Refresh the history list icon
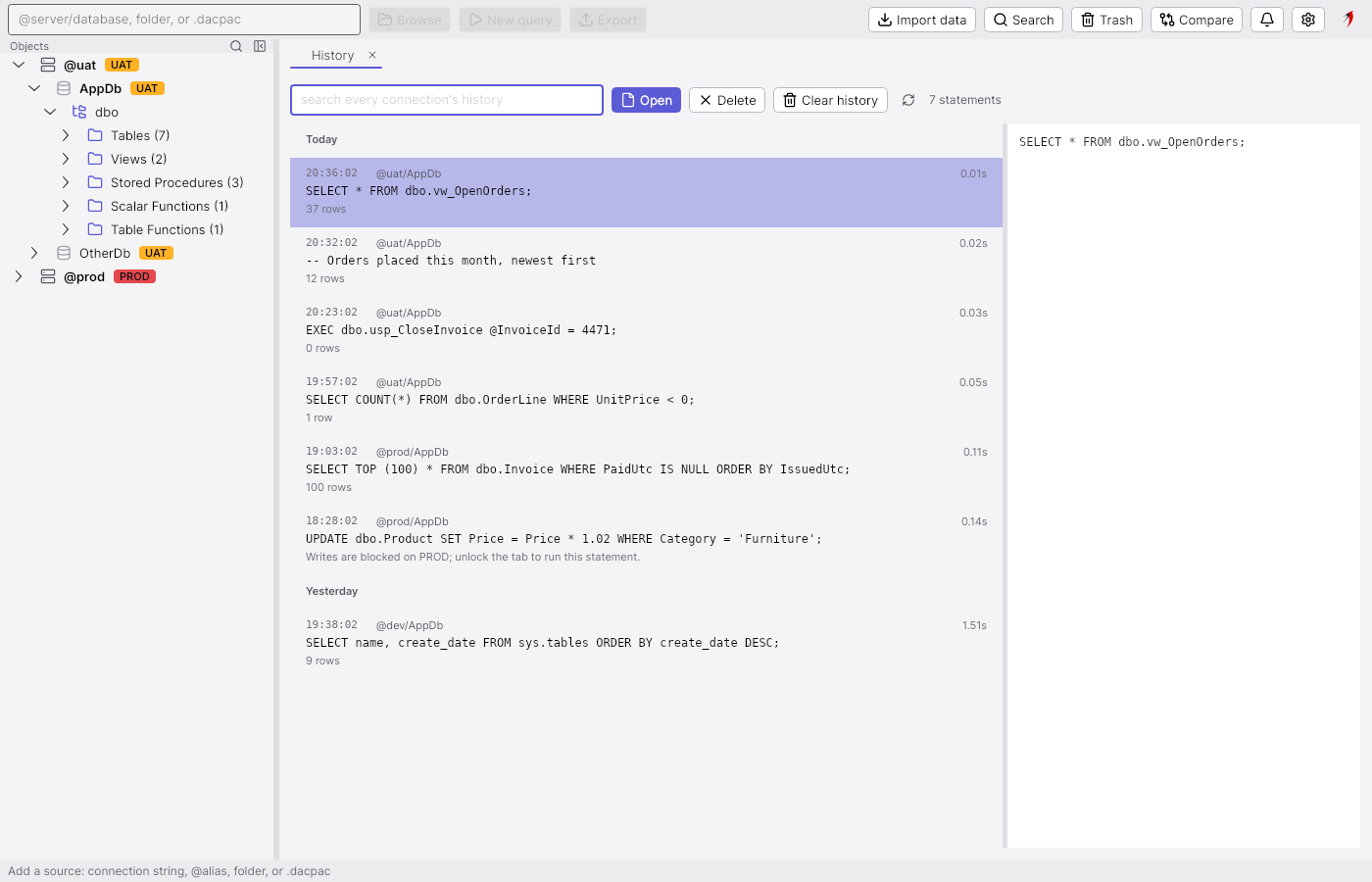The width and height of the screenshot is (1372, 882). tap(908, 100)
